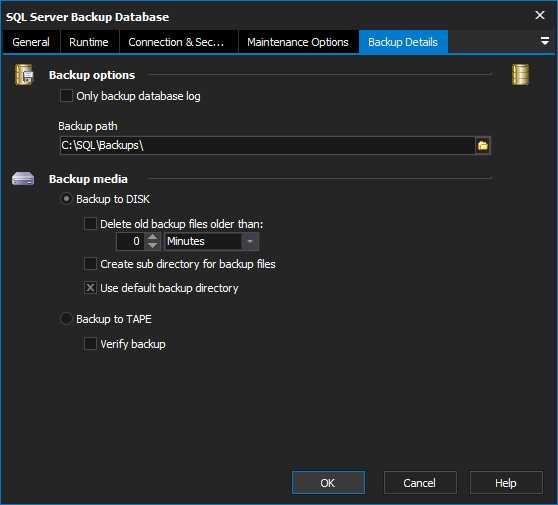Click the gold database icon at top right
This screenshot has width=558, height=505.
[x=520, y=74]
